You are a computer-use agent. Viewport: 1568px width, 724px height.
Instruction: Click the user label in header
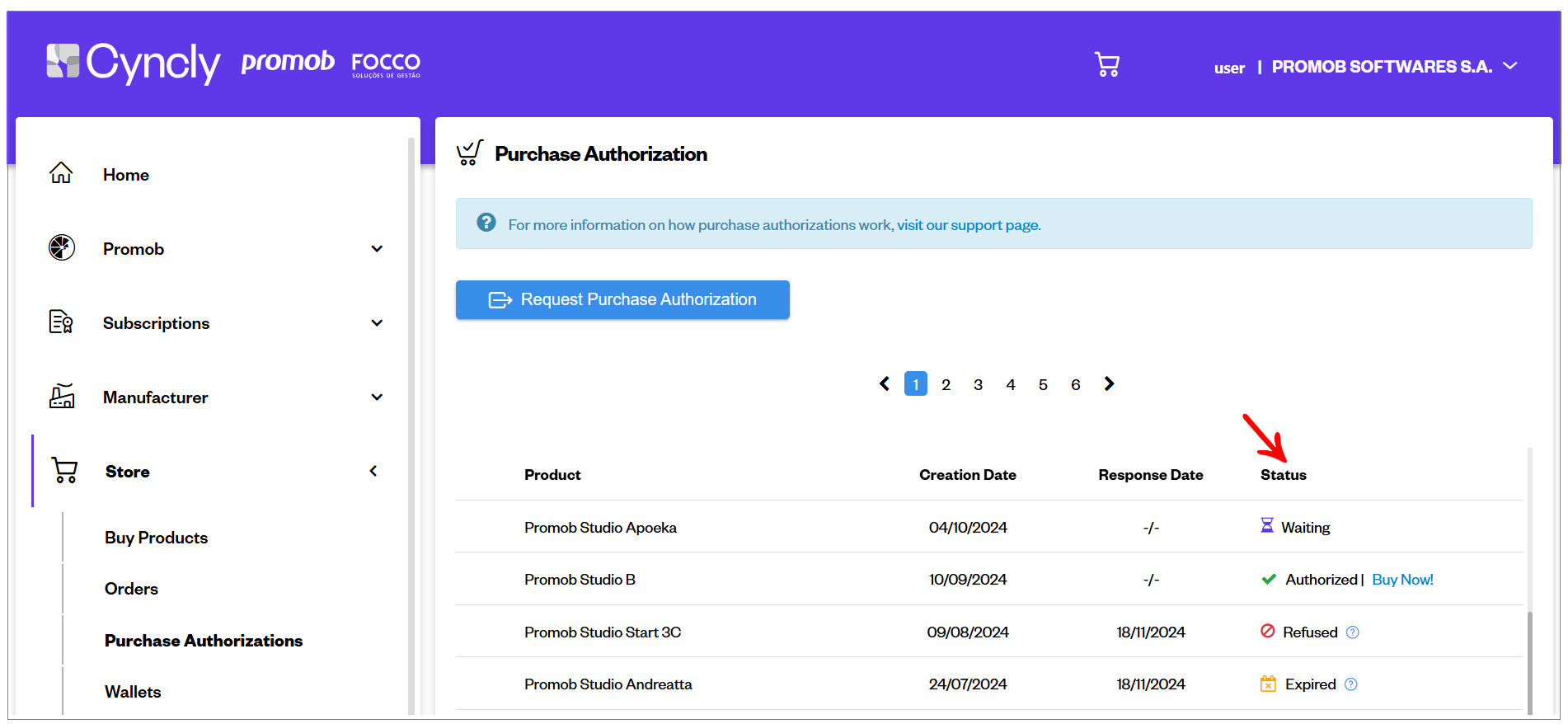pyautogui.click(x=1229, y=68)
